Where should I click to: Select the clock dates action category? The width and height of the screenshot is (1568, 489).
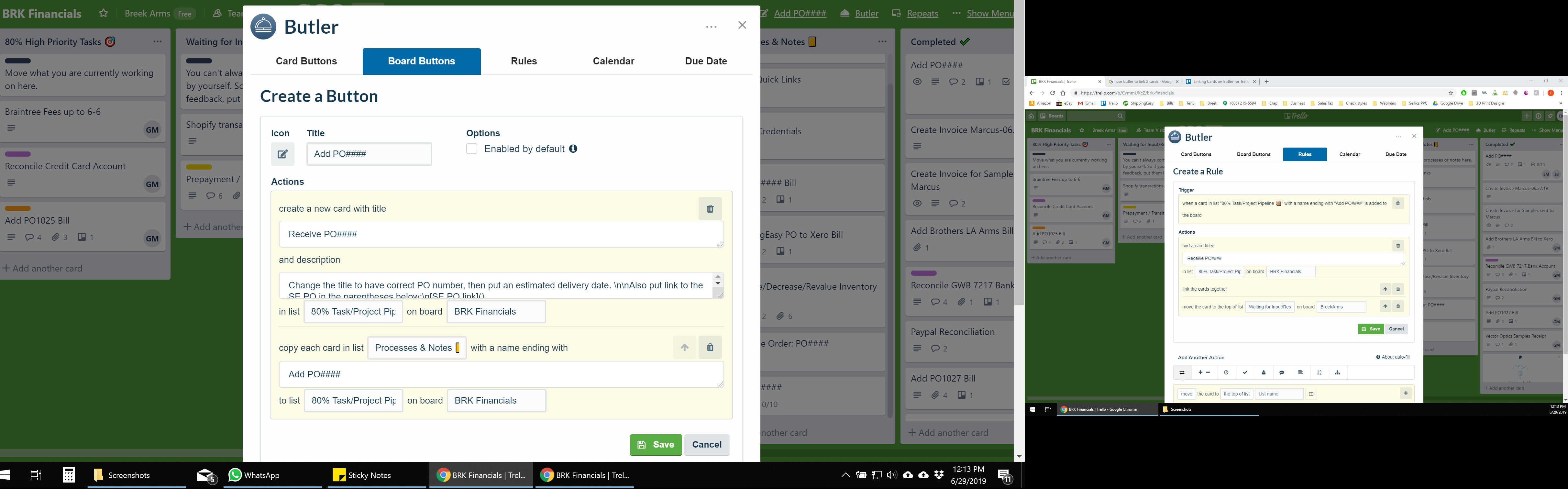click(x=1226, y=373)
